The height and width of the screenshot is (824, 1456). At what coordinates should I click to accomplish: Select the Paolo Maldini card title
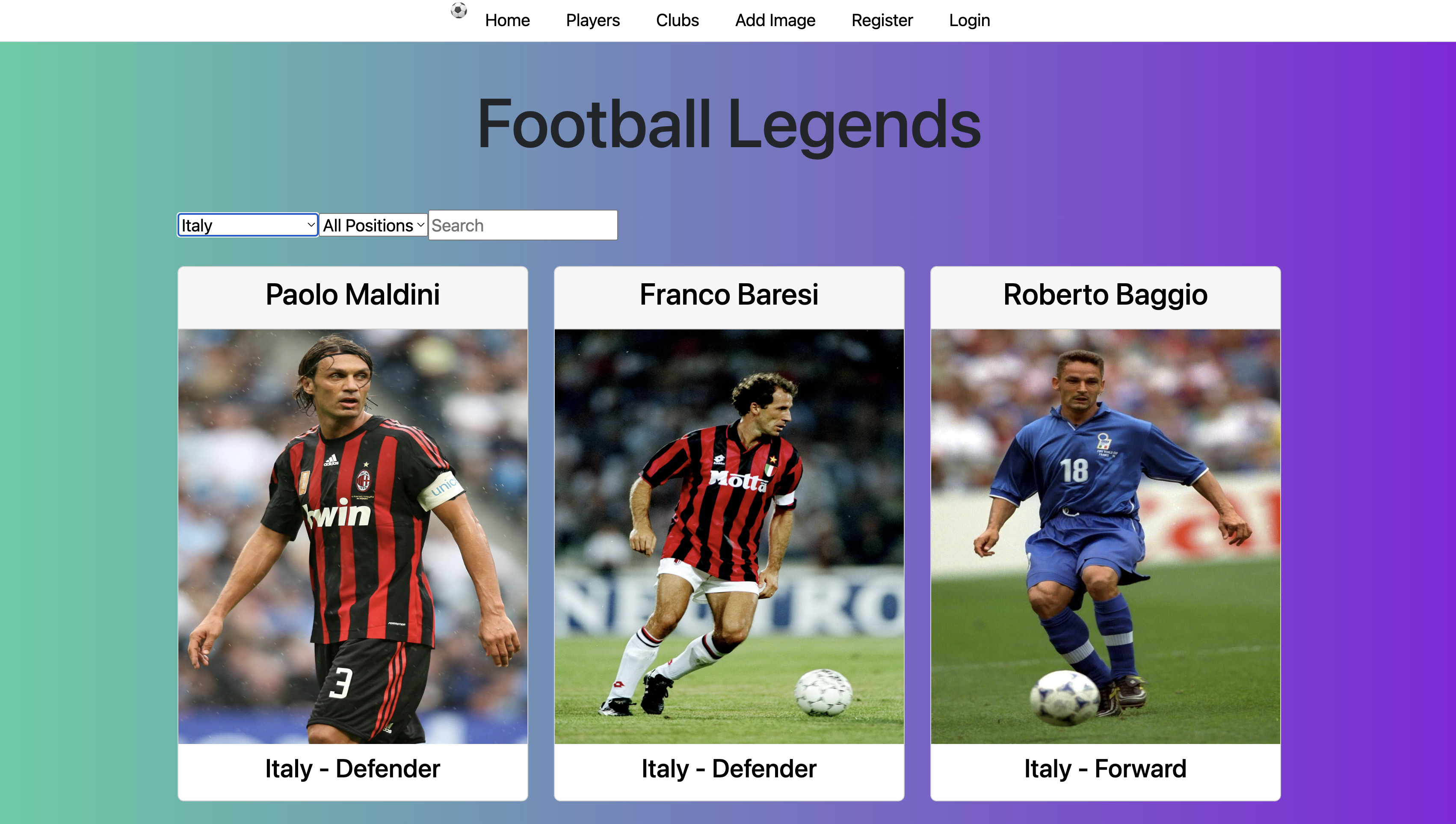[x=353, y=294]
